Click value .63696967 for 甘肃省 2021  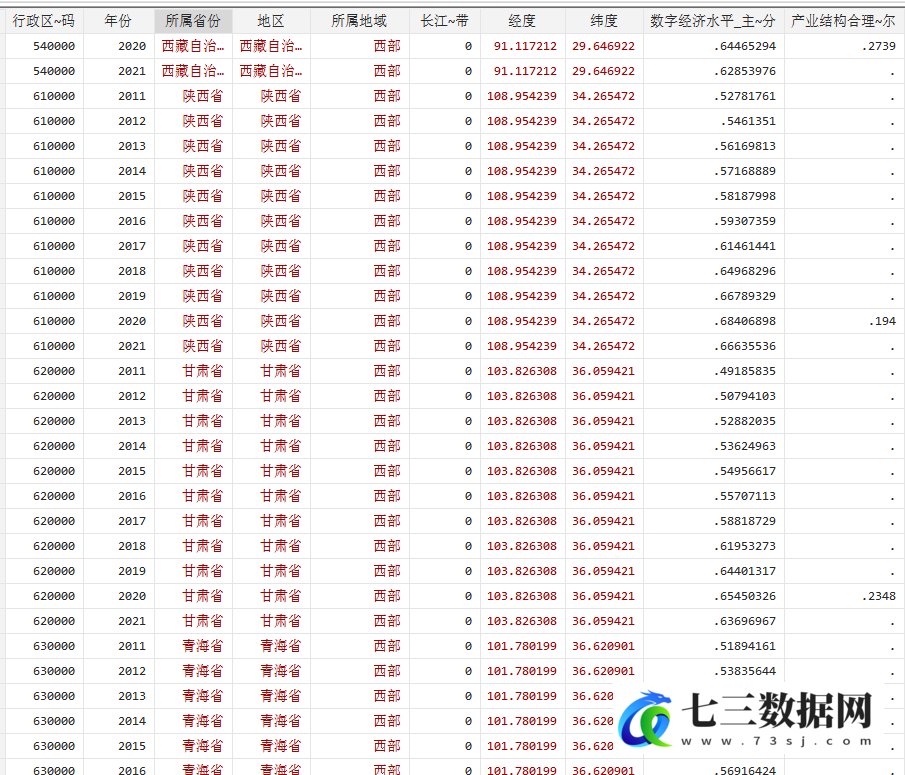coord(745,622)
